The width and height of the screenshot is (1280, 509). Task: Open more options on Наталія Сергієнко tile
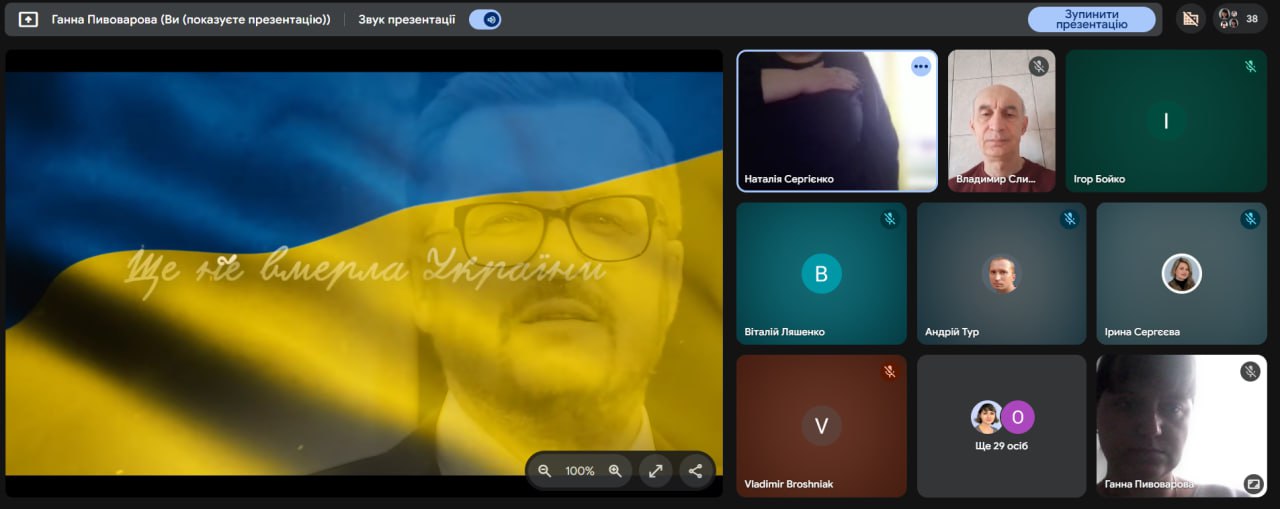(920, 67)
